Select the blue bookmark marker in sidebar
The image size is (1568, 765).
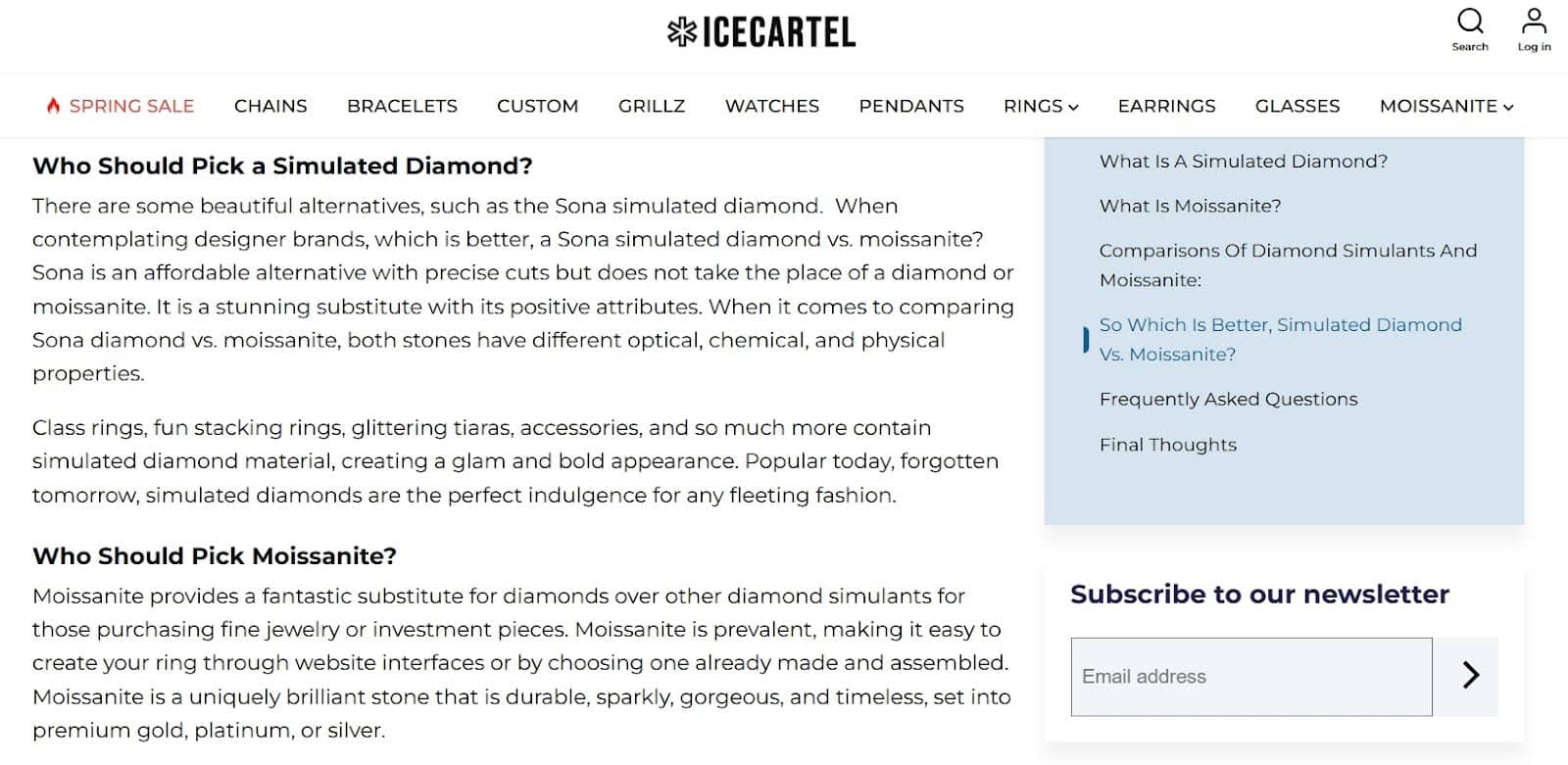pos(1086,339)
